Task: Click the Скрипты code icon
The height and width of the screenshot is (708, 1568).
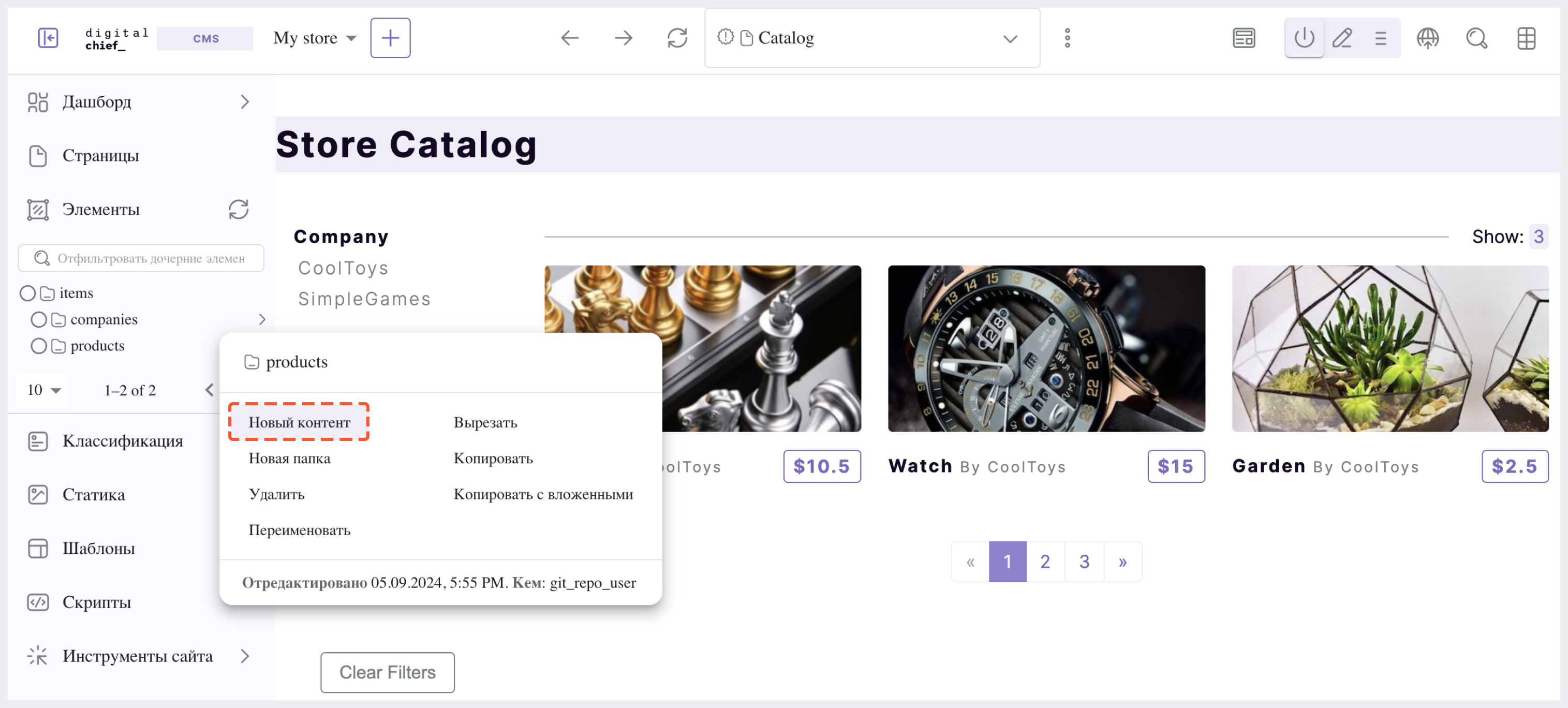Action: click(x=38, y=602)
